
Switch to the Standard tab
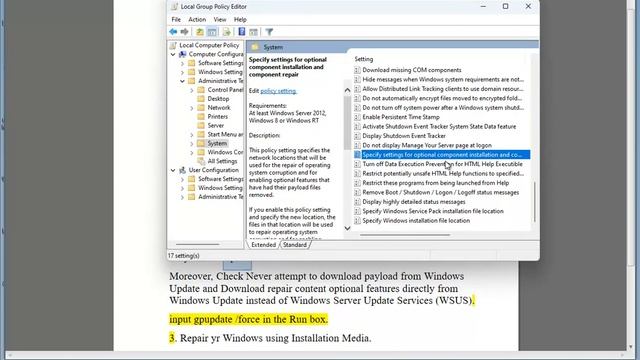point(295,245)
